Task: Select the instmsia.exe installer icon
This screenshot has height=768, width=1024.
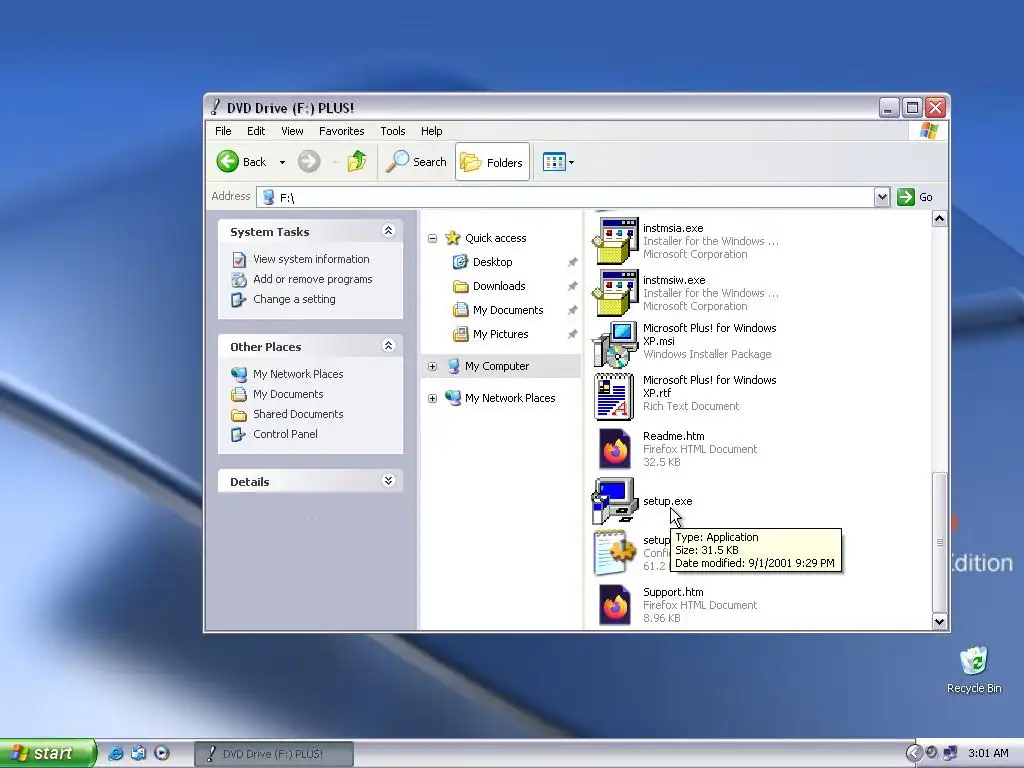Action: pyautogui.click(x=615, y=240)
